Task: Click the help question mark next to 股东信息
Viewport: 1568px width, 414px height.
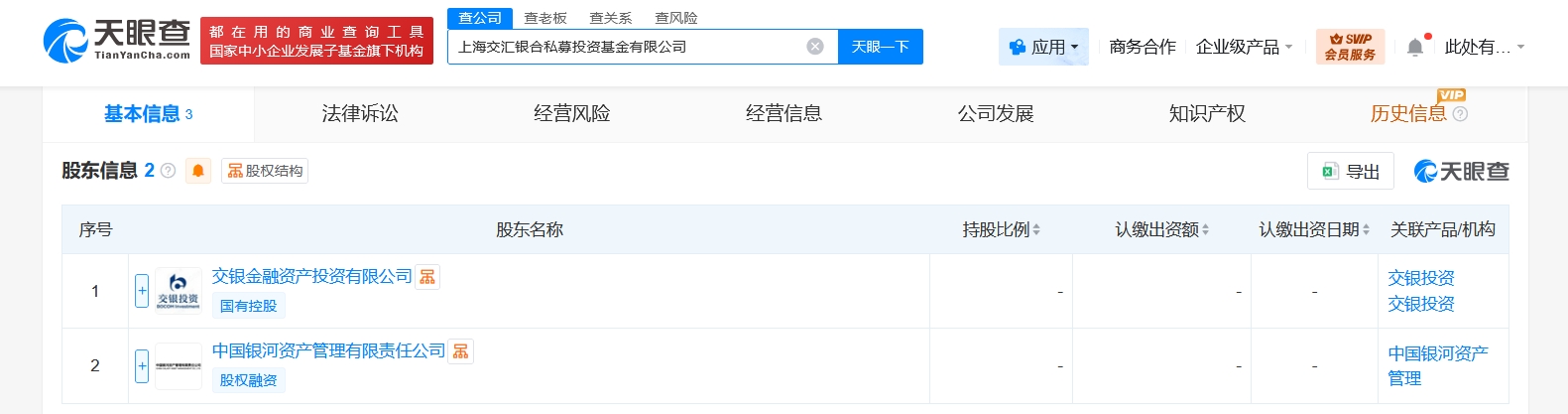Action: pyautogui.click(x=168, y=171)
